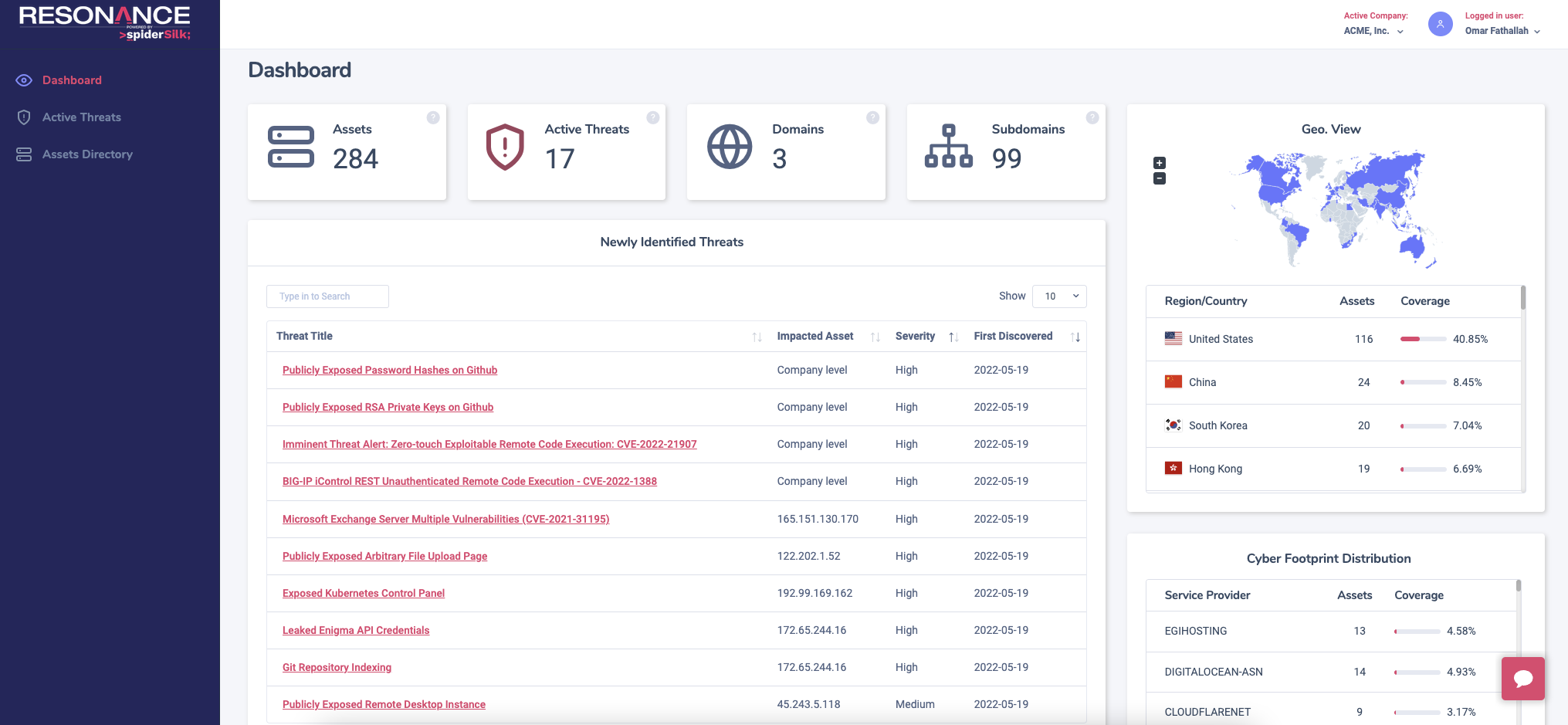Expand the Omar Fathallah user menu

coord(1502,31)
